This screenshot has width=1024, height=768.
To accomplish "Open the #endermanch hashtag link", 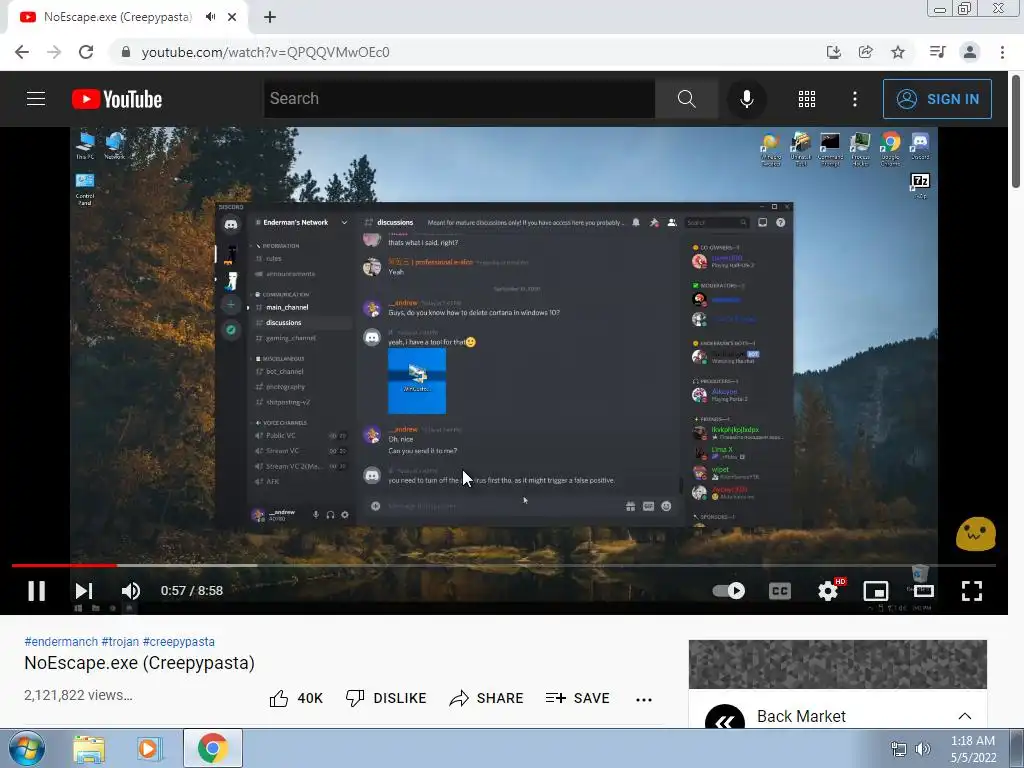I will (61, 641).
